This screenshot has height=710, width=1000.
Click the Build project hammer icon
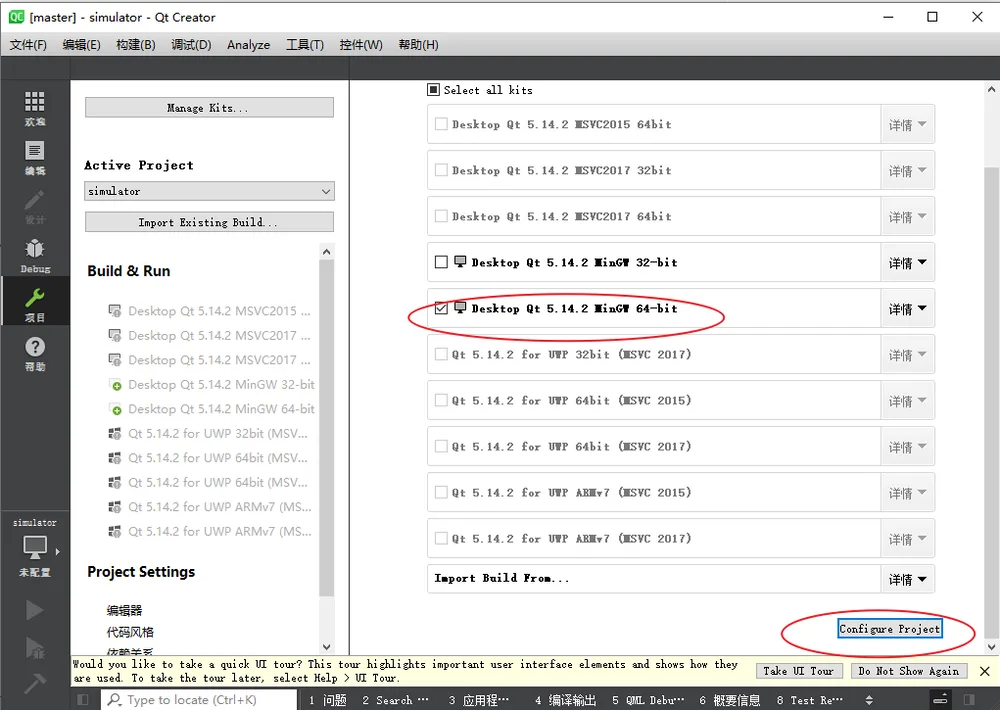tap(34, 683)
